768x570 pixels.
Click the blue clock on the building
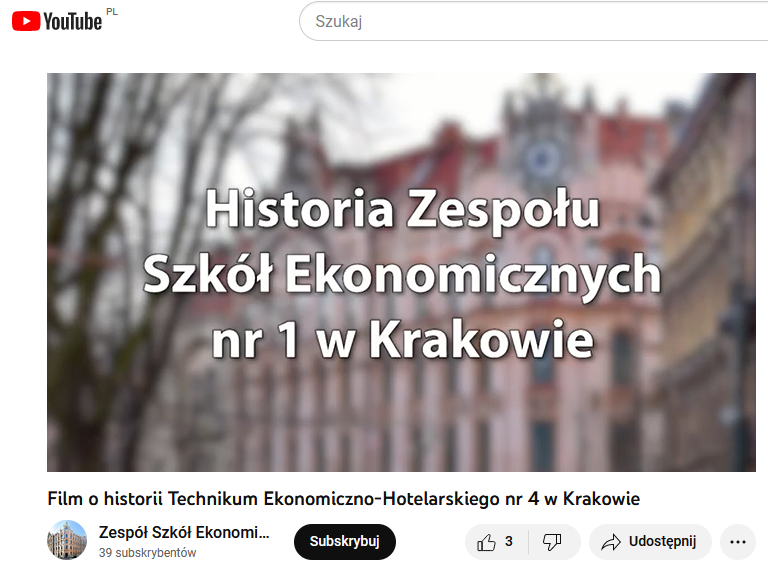click(542, 158)
